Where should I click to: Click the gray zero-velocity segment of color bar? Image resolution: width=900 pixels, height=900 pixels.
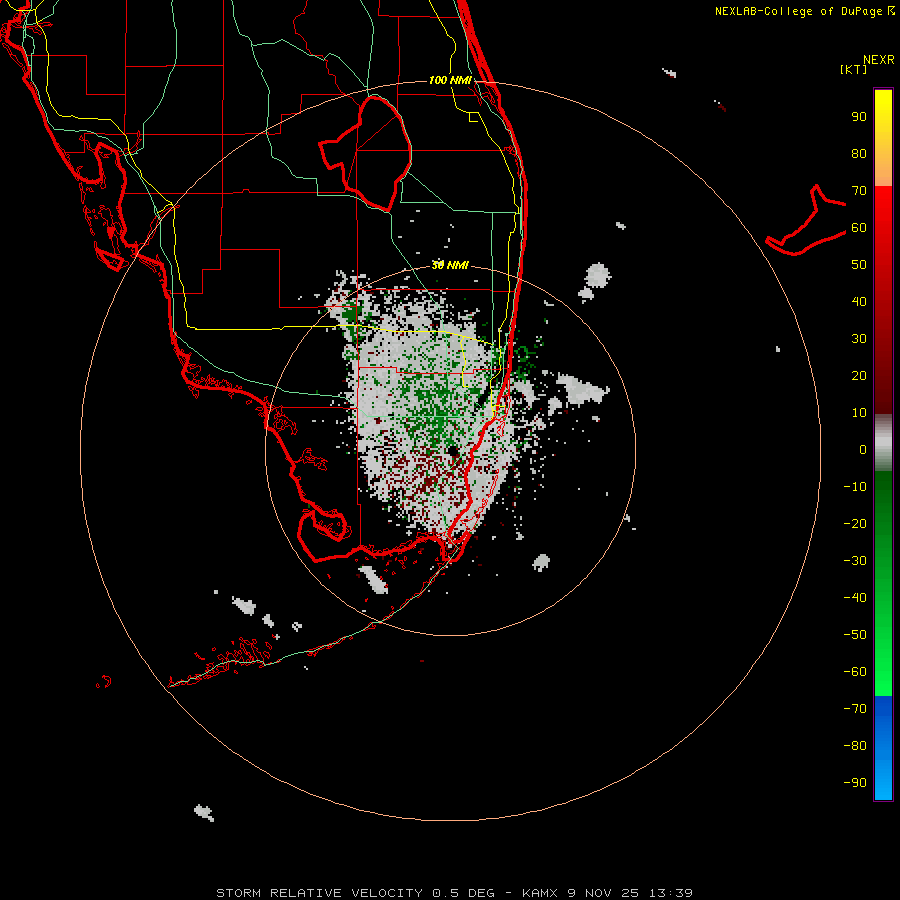pos(883,443)
